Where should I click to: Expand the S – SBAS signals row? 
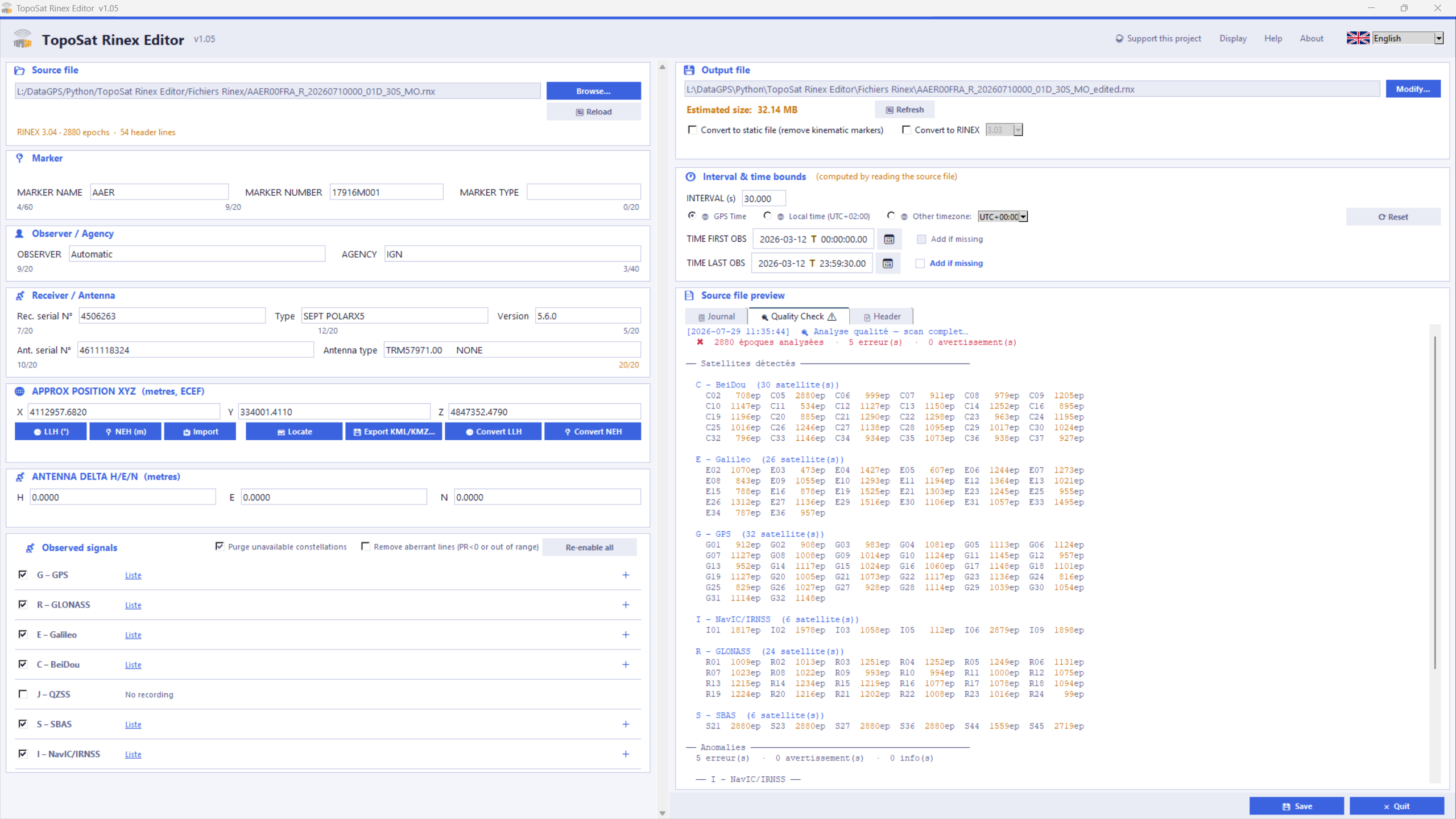[626, 724]
